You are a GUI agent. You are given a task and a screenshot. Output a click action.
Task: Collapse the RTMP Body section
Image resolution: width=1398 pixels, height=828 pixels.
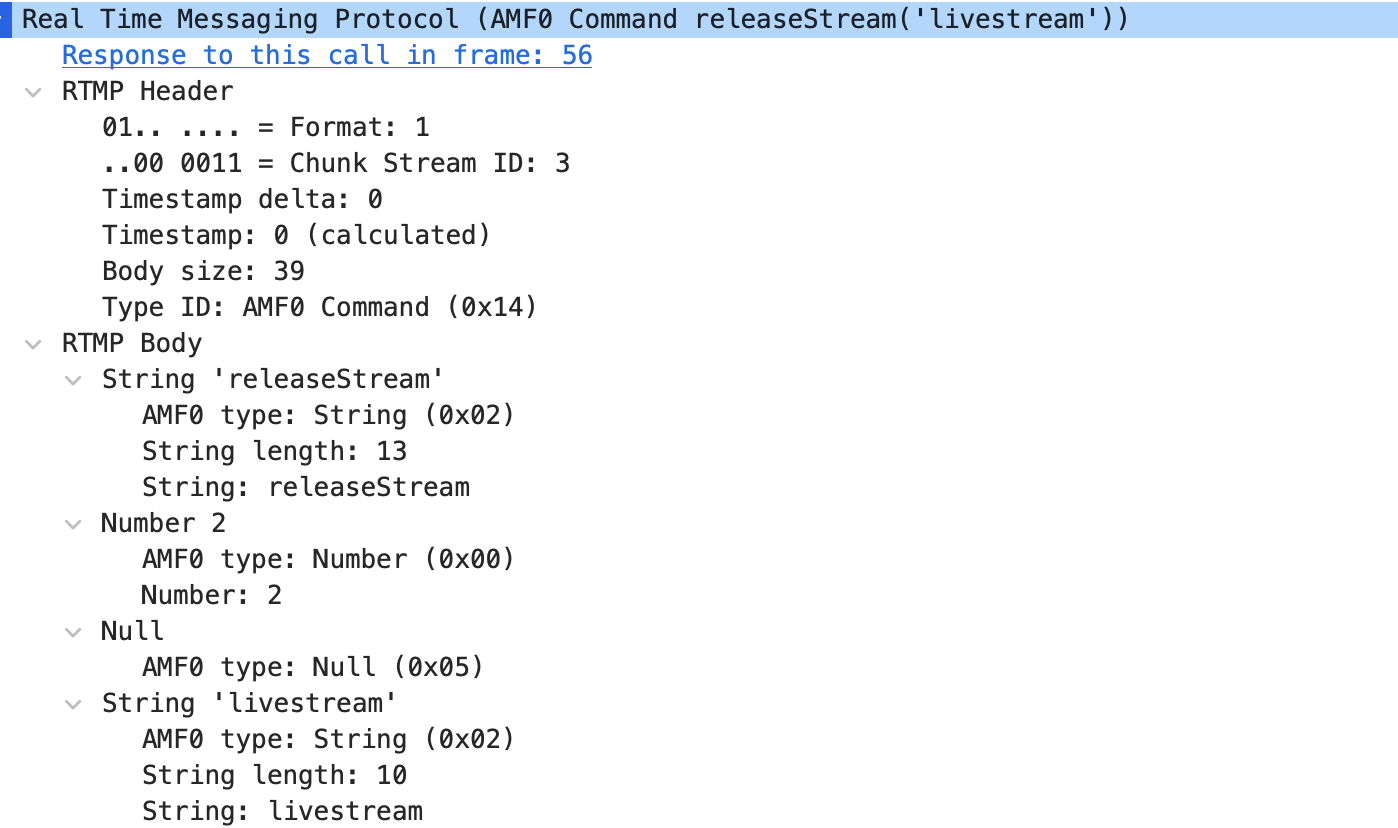pos(34,344)
